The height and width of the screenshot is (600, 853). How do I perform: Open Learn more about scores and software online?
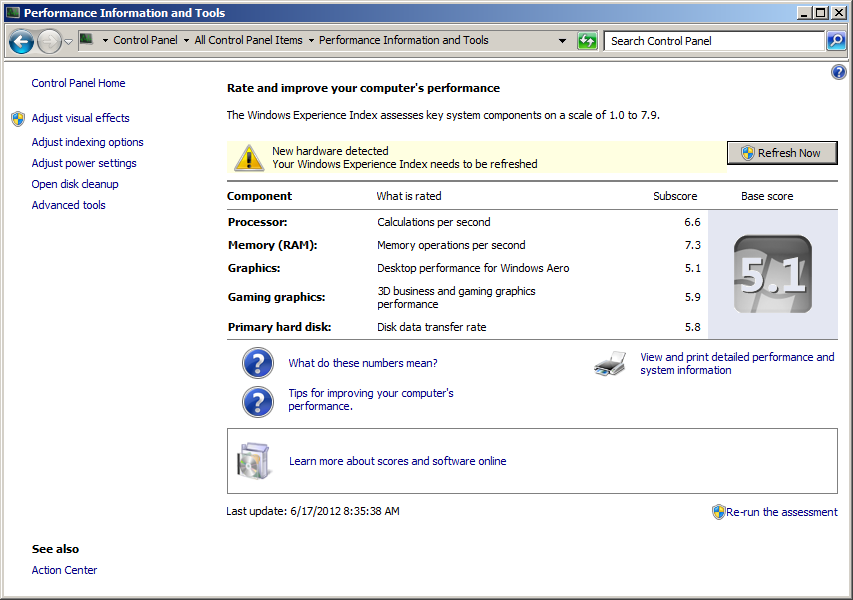point(398,461)
